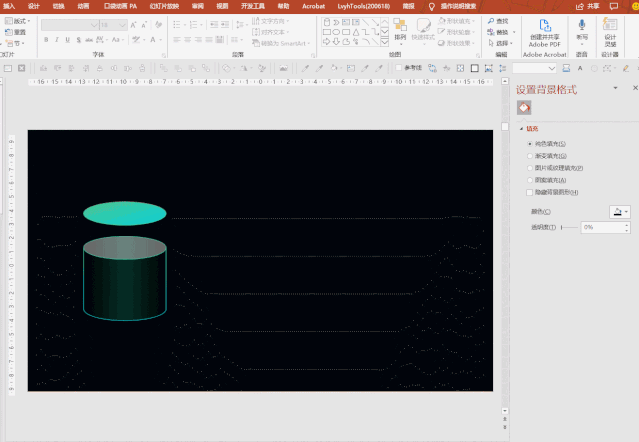Switch to the Animations (动画) tab
This screenshot has height=442, width=639.
(83, 6)
